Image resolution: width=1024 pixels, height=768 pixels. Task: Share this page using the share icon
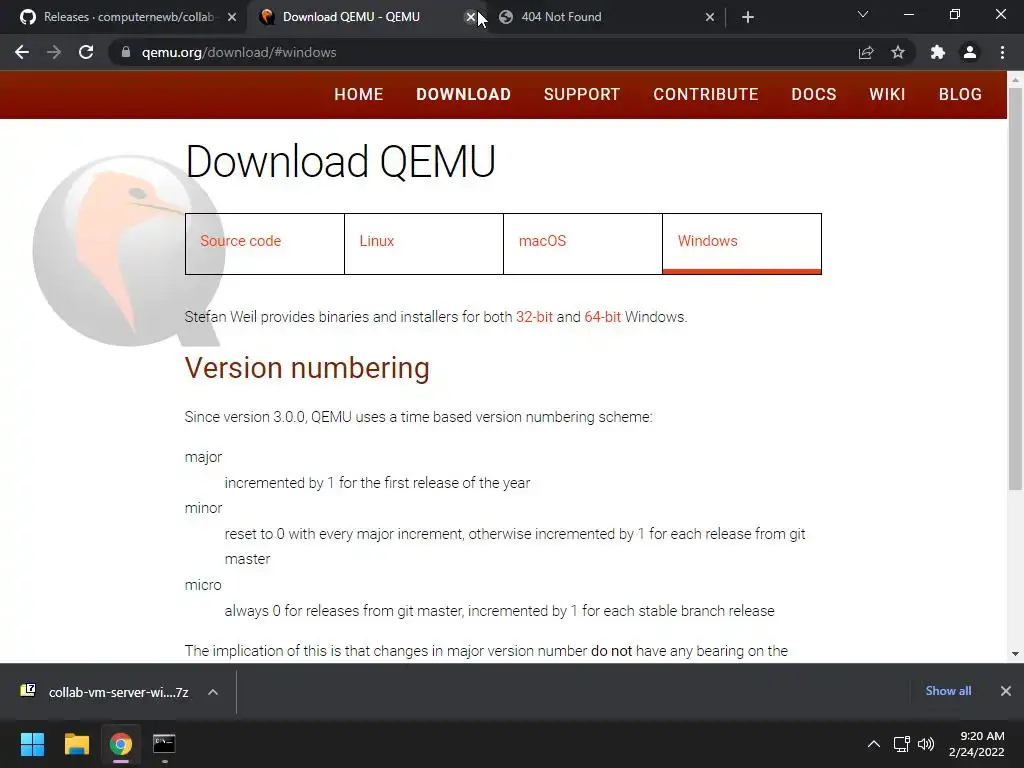tap(866, 52)
